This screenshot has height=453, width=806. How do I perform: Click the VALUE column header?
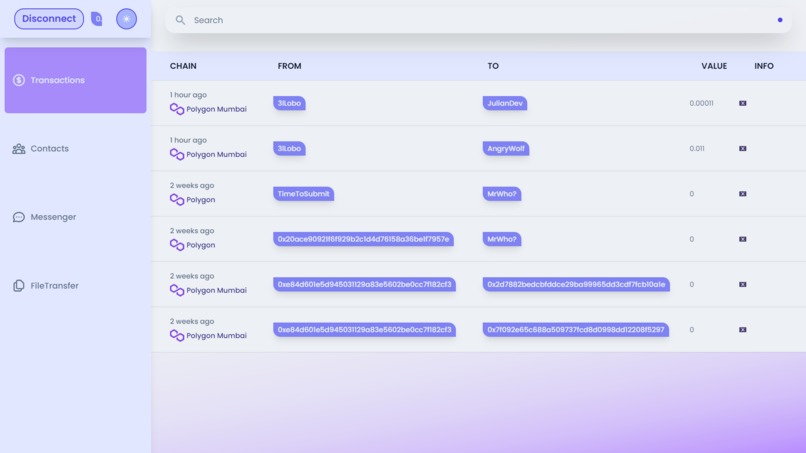click(714, 66)
